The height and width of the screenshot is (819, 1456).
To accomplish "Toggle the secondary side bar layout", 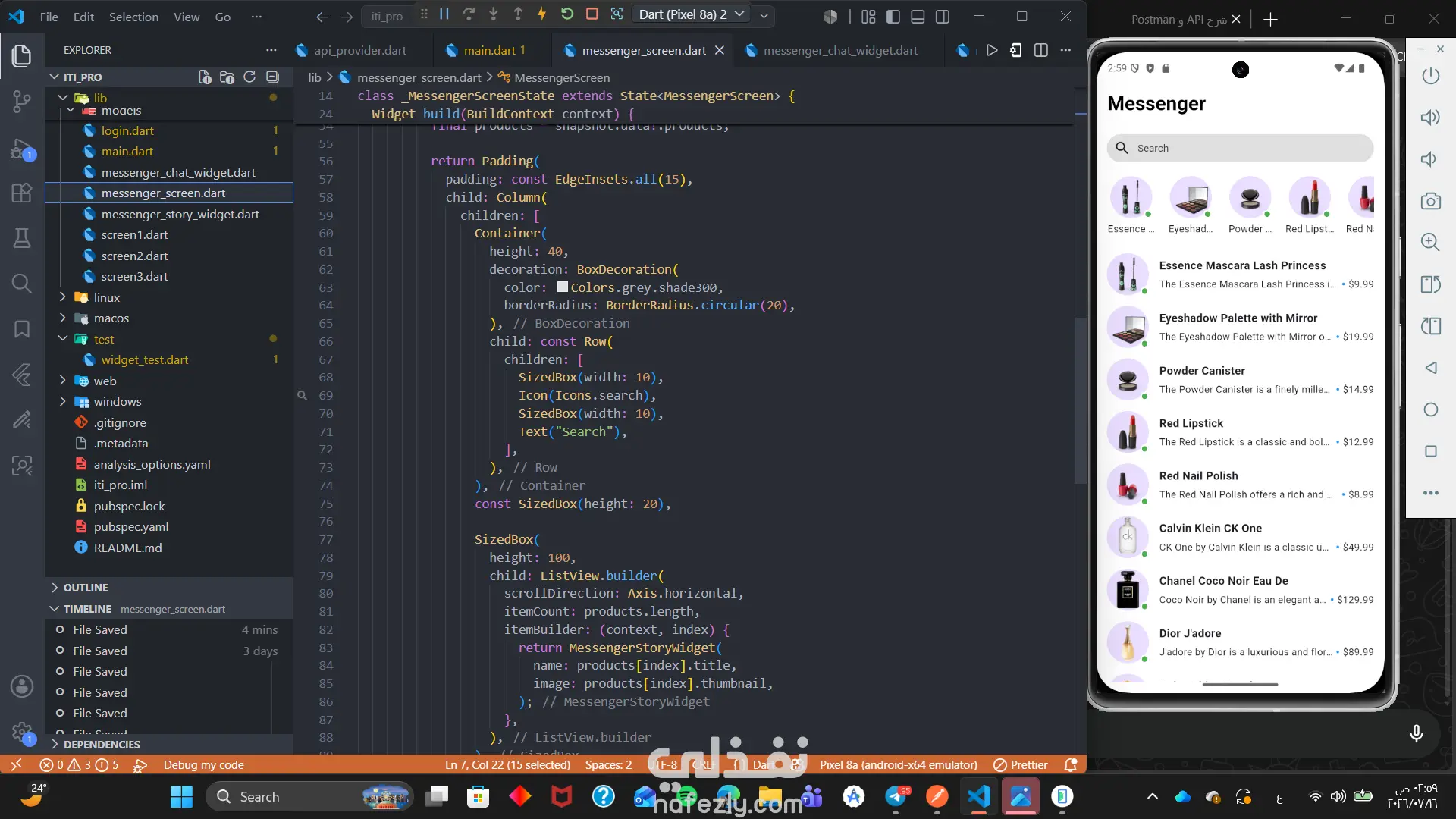I will [x=943, y=16].
